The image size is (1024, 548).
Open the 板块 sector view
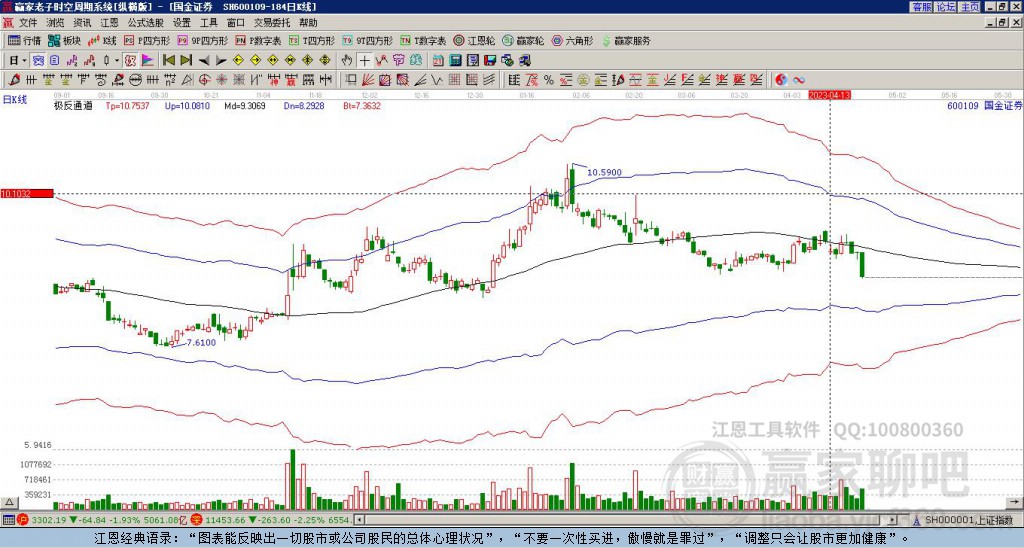point(64,40)
